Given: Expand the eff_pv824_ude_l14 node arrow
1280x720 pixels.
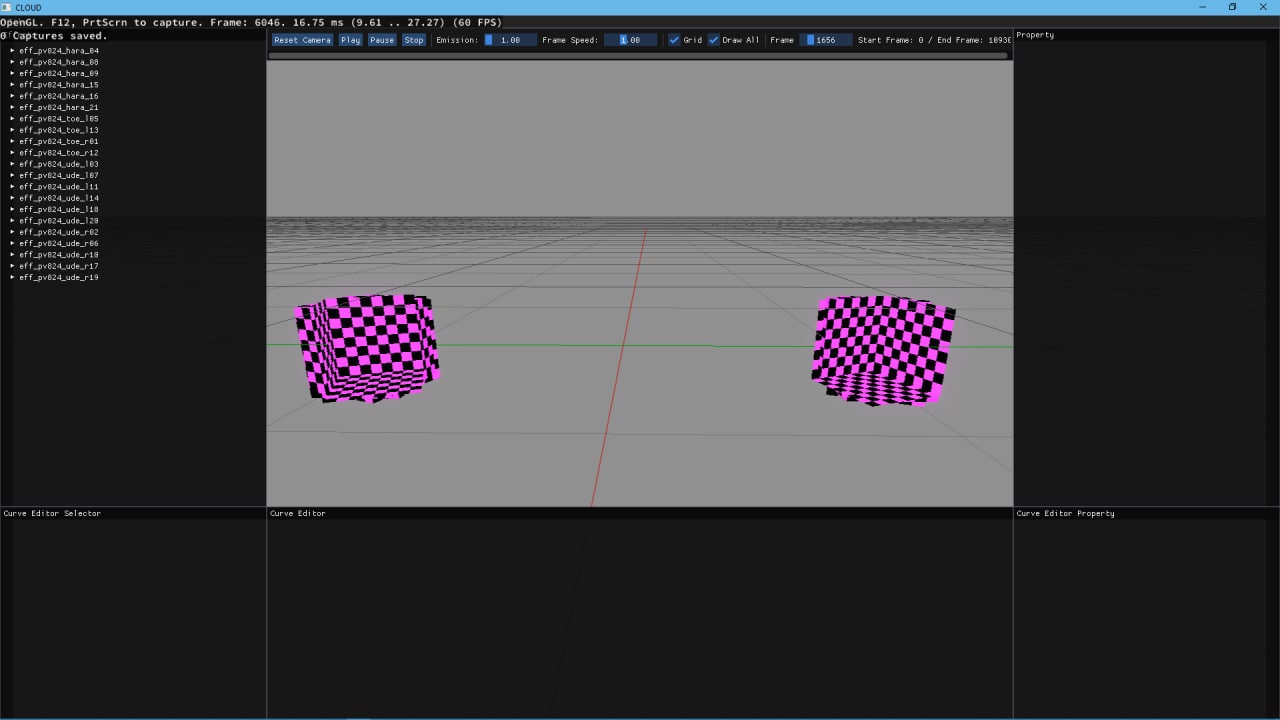Looking at the screenshot, I should pos(12,198).
